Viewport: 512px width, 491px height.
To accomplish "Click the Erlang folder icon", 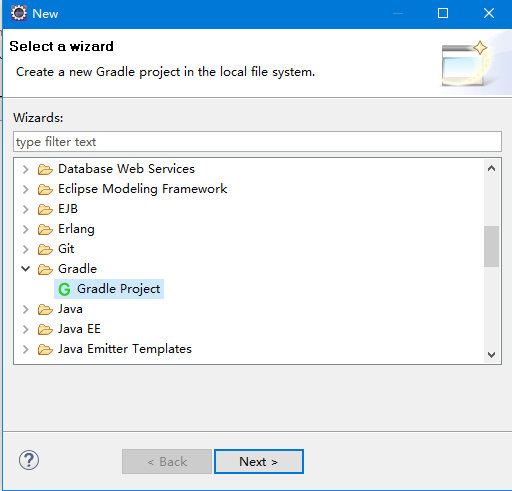I will (x=45, y=229).
